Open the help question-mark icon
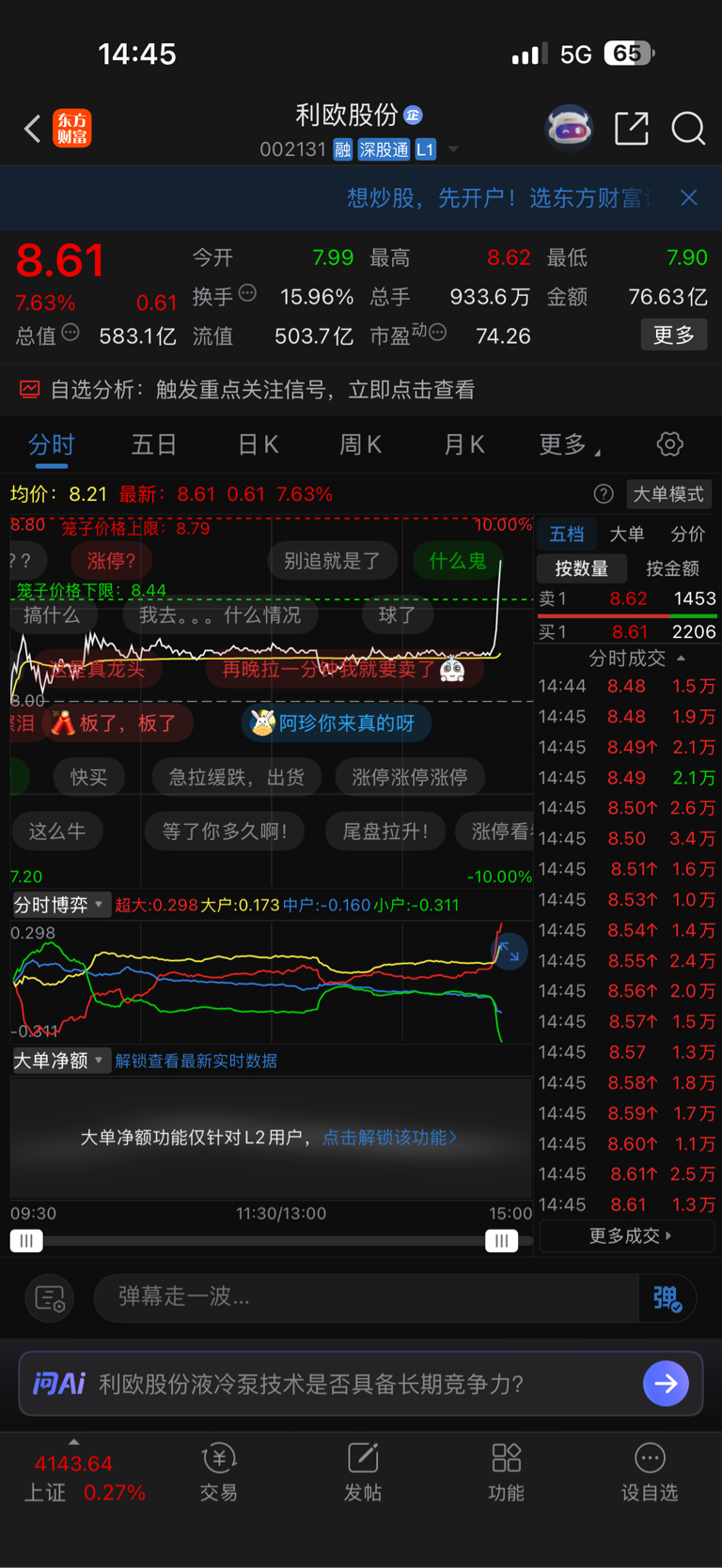 point(604,494)
